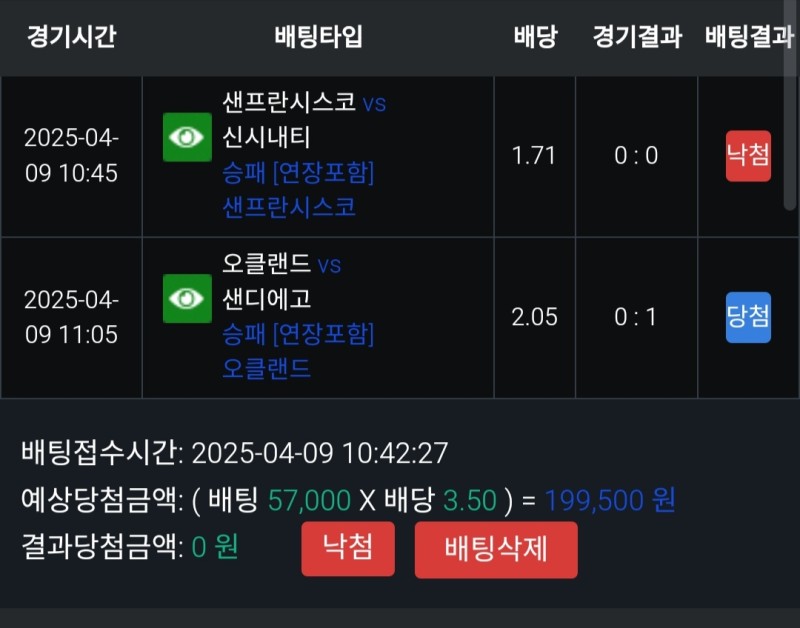Click the 배팅결과 column header

(x=749, y=37)
